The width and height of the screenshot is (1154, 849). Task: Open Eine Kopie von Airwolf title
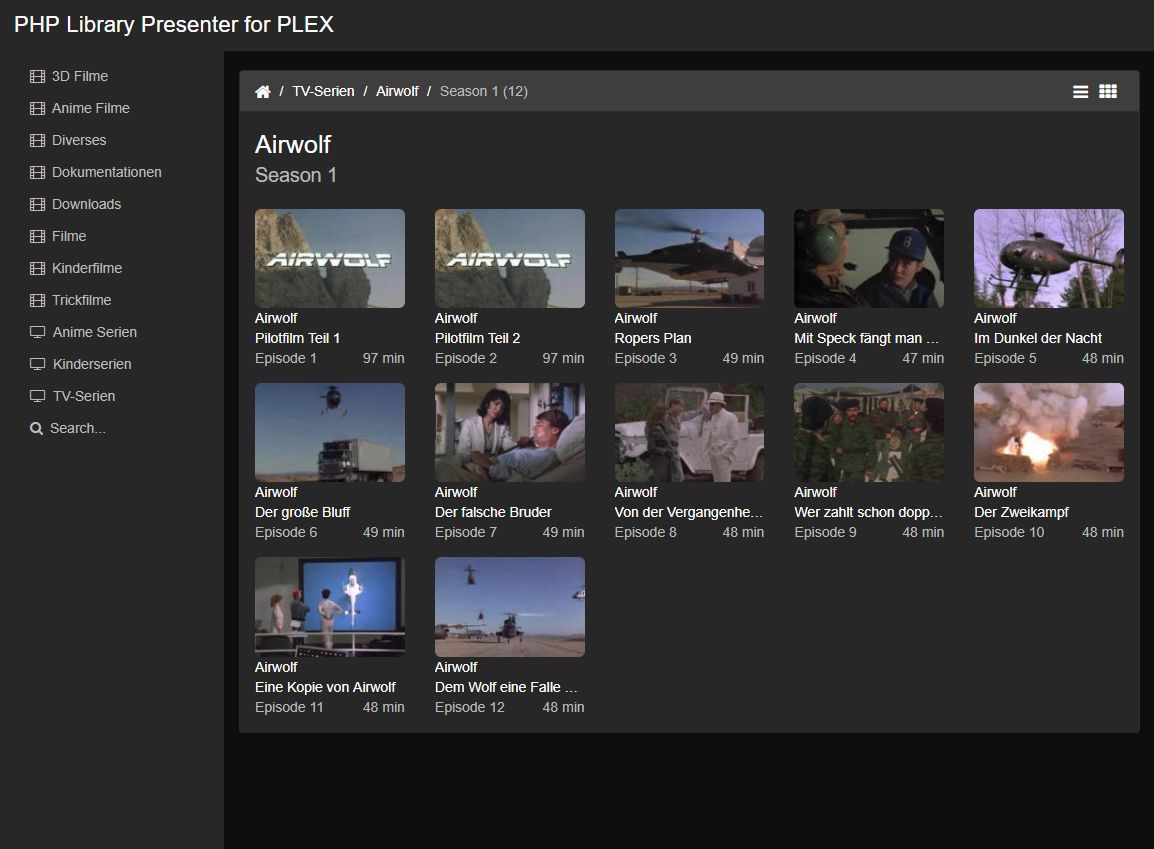[x=325, y=687]
